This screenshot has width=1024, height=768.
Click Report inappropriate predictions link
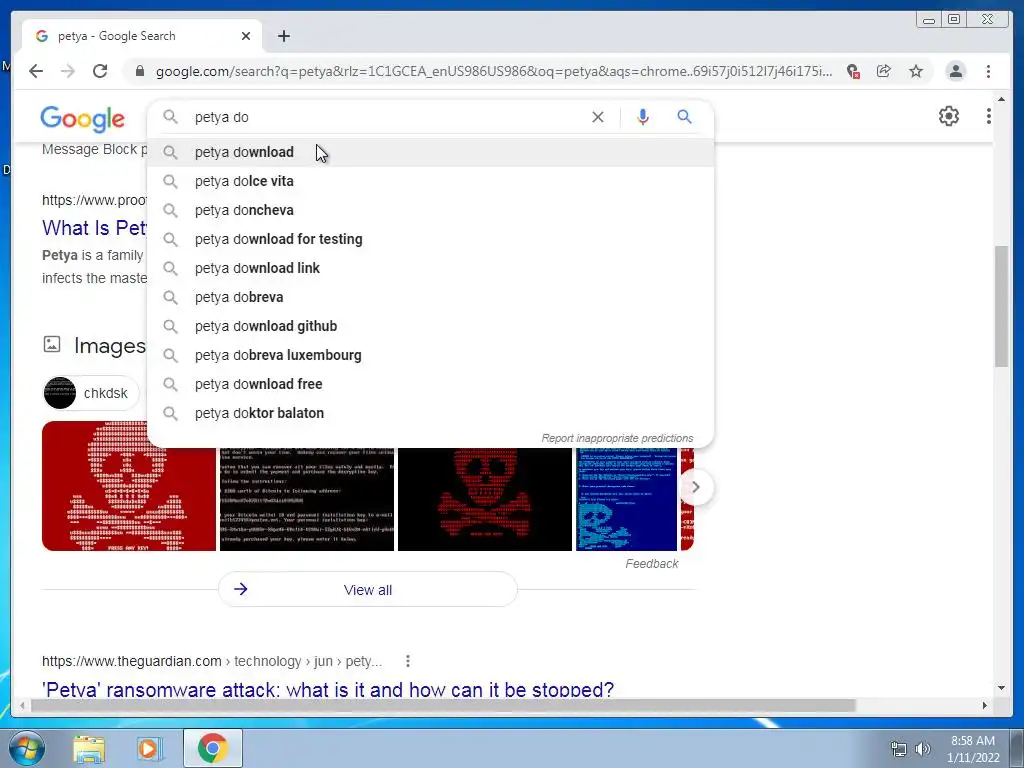click(x=617, y=438)
